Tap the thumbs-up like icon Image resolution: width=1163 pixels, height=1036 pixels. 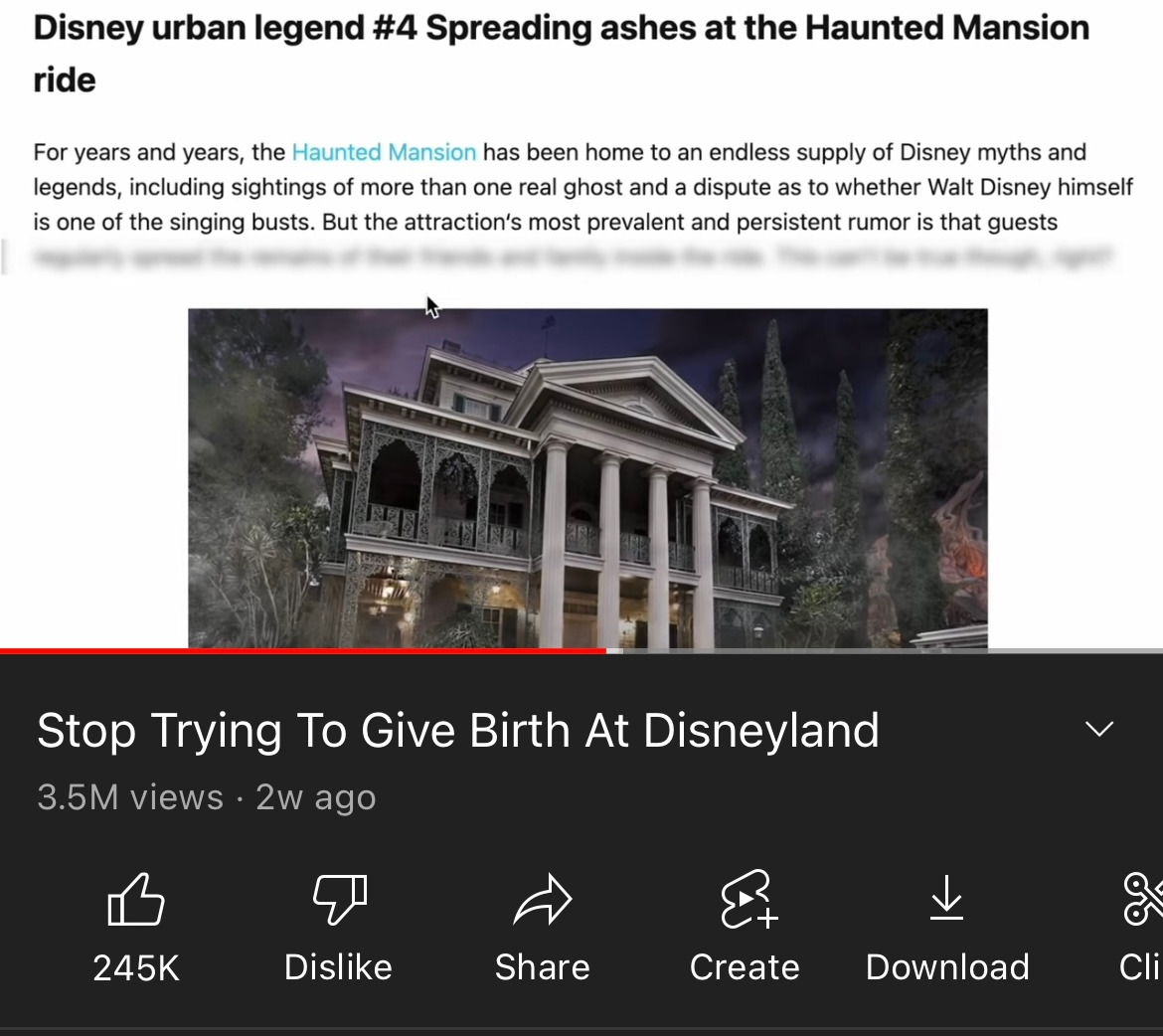click(x=136, y=899)
